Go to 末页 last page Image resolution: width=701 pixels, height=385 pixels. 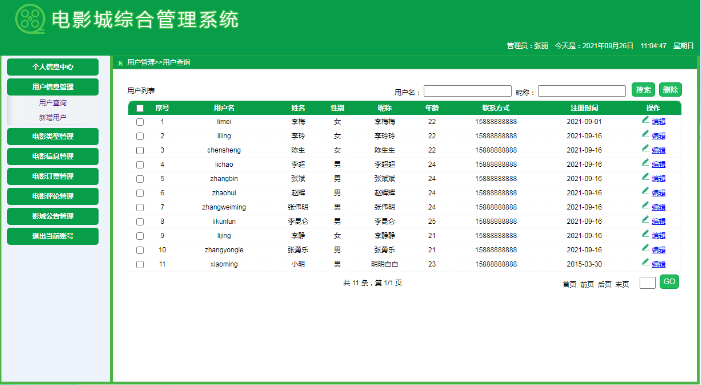tap(622, 284)
